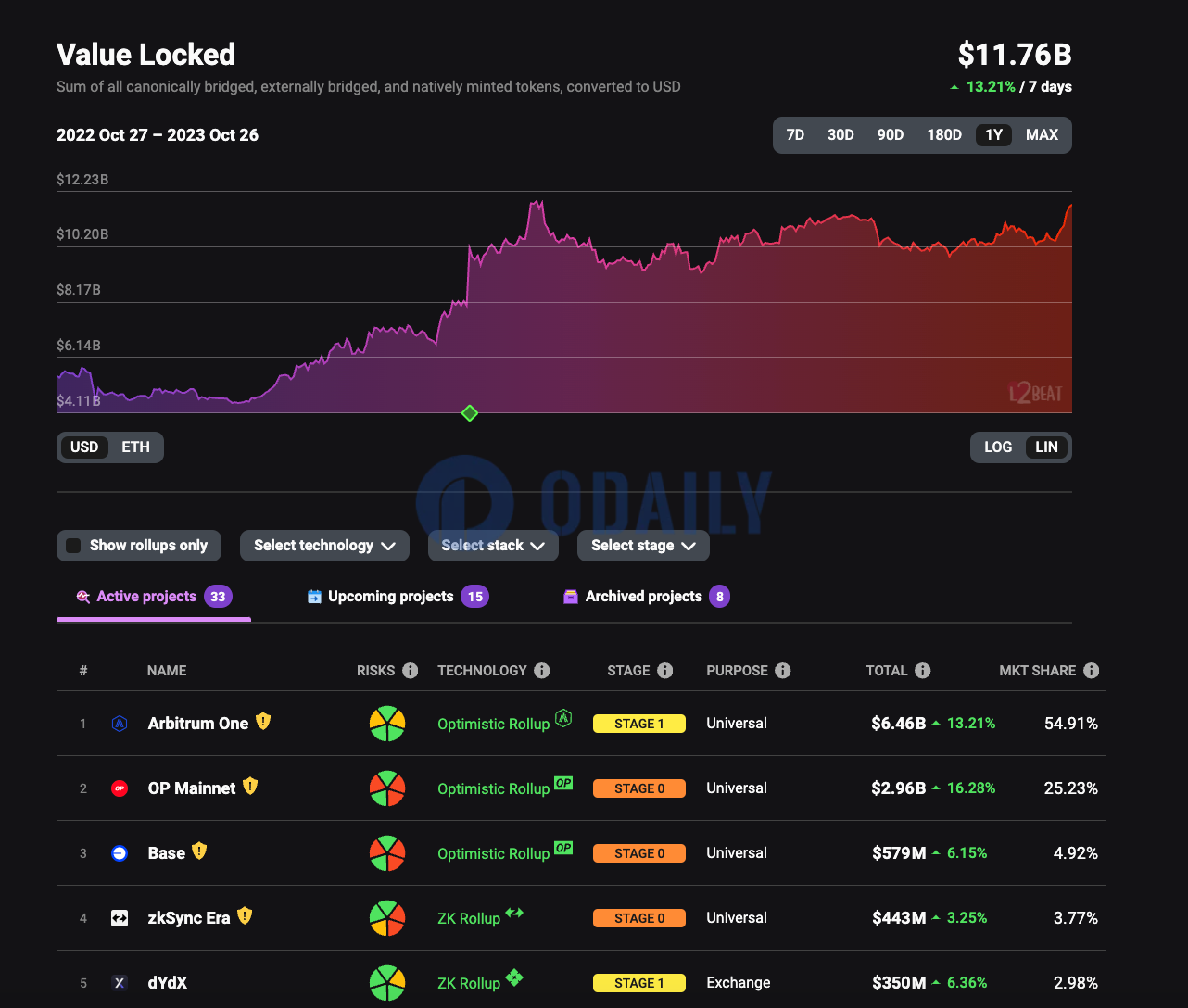Open the risk rosette for dYdX
This screenshot has height=1008, width=1188.
[x=387, y=983]
